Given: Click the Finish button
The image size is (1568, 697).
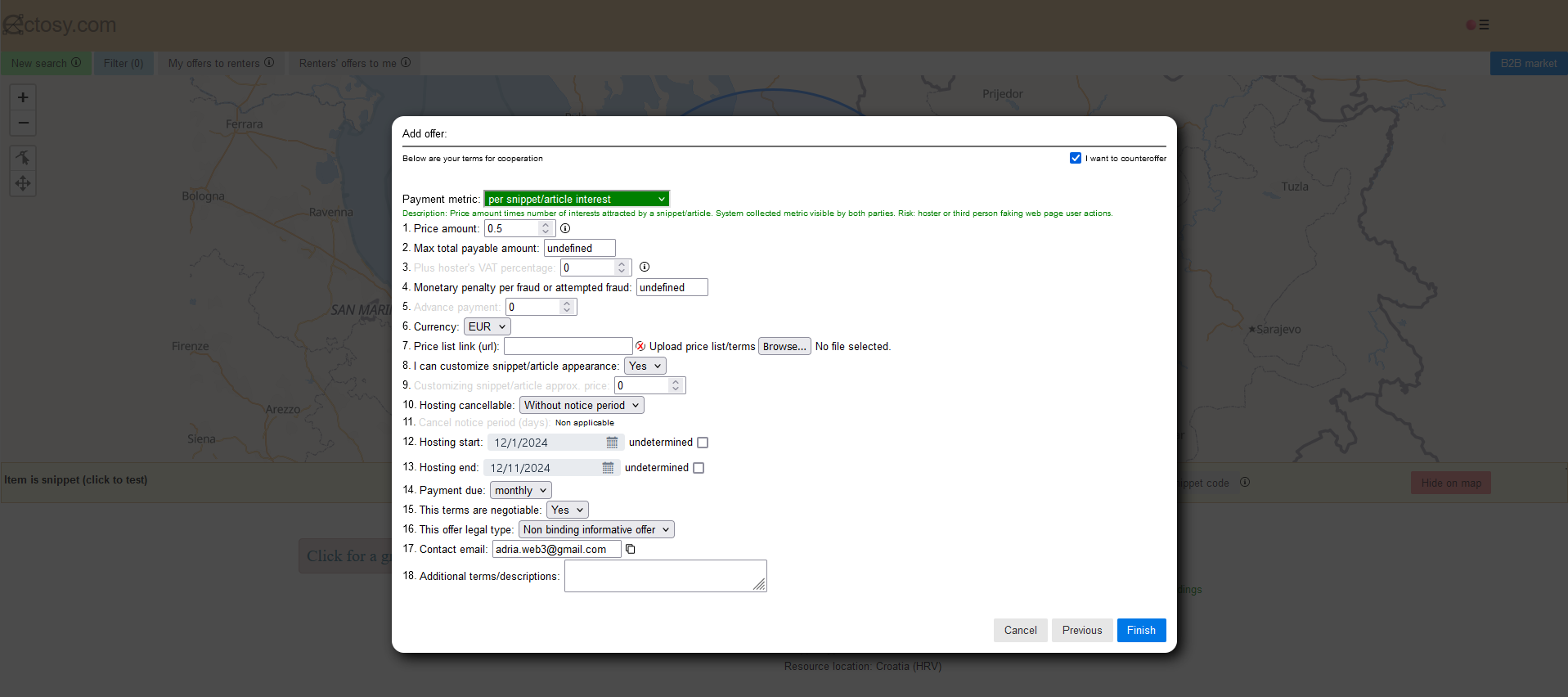Looking at the screenshot, I should pyautogui.click(x=1141, y=630).
